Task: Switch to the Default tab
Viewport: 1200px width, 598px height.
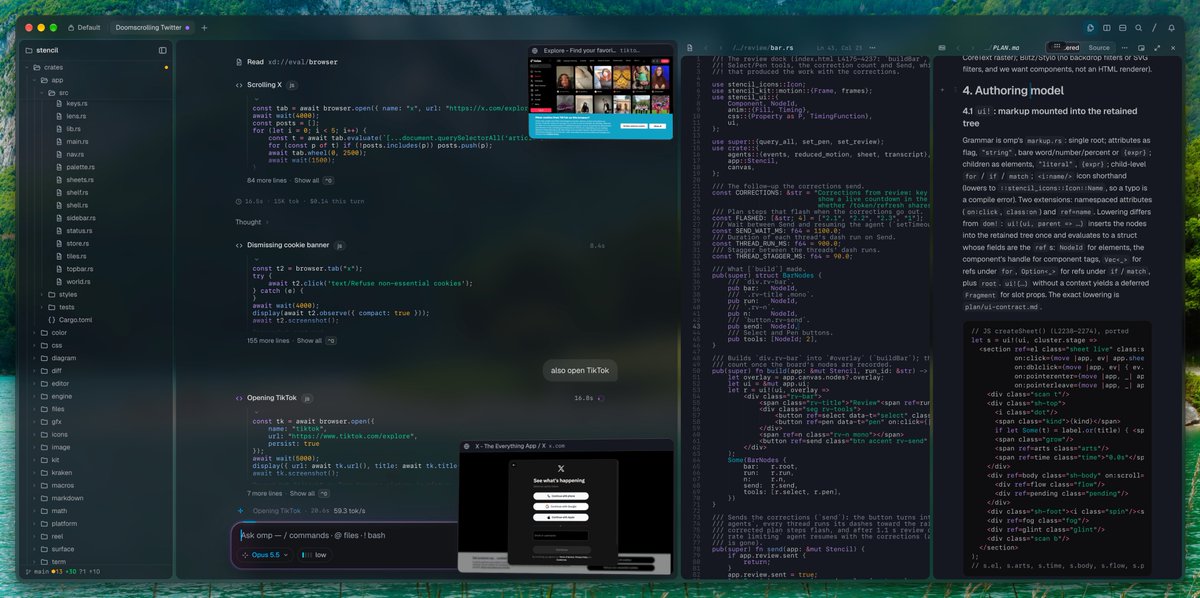Action: coord(85,28)
